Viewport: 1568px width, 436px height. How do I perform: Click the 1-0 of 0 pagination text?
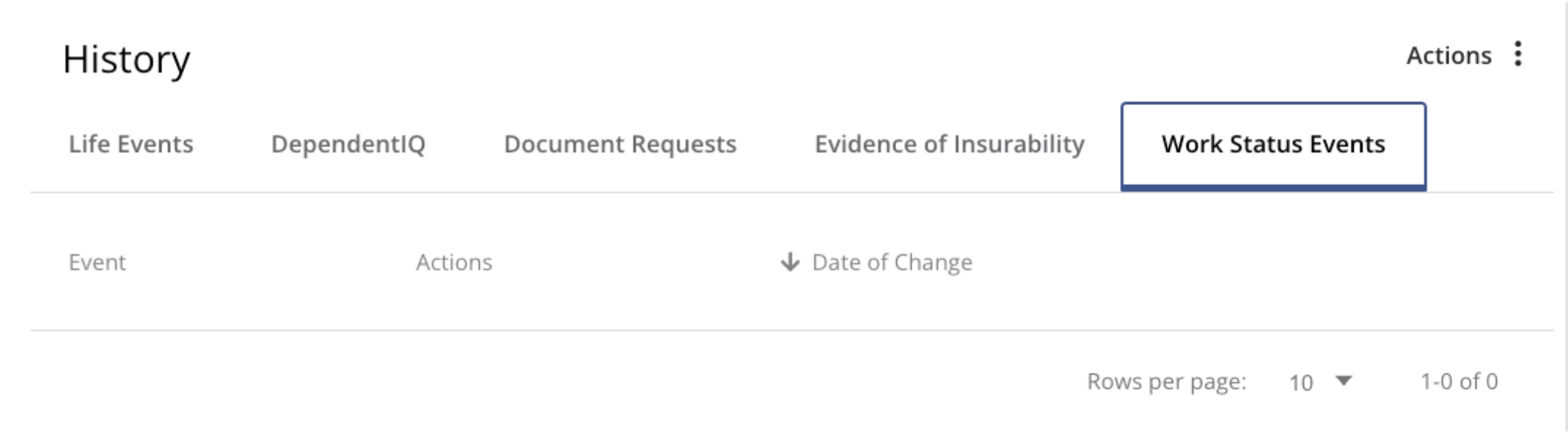click(x=1459, y=381)
